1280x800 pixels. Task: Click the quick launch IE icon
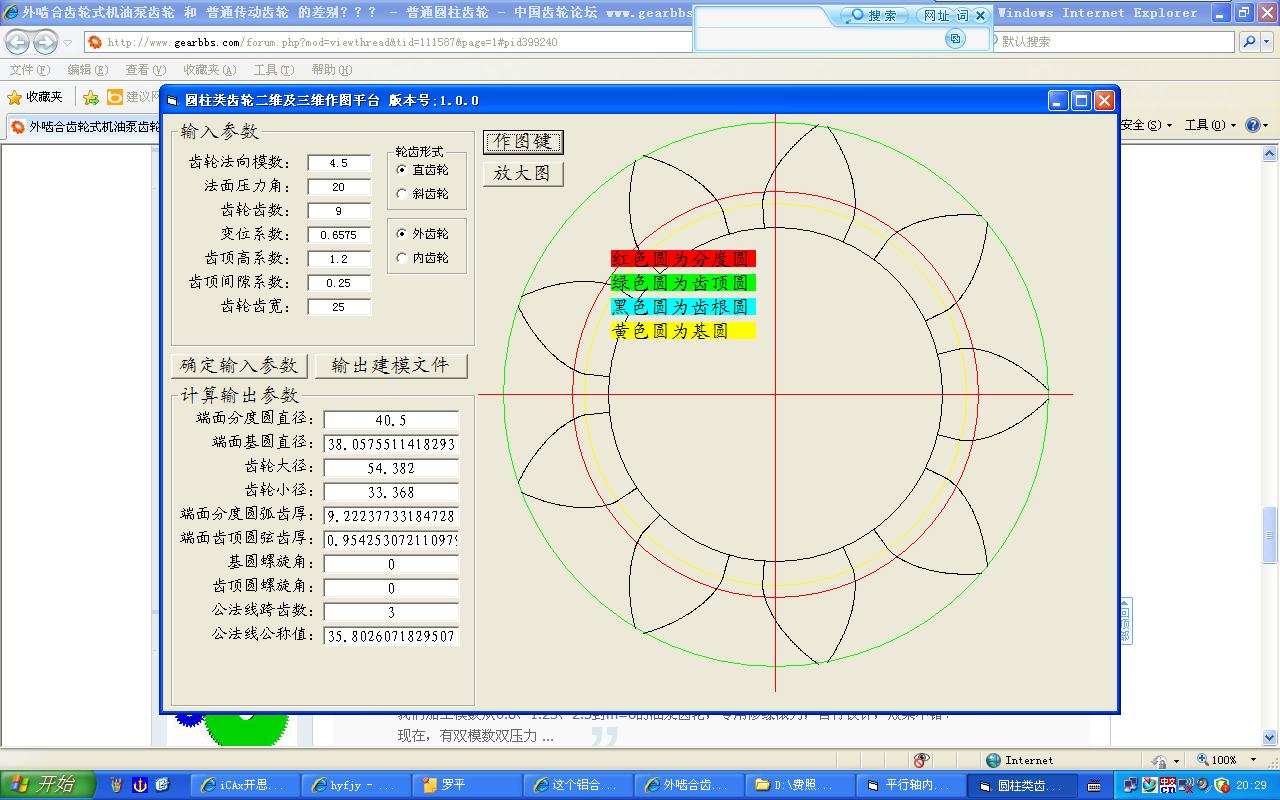[x=163, y=785]
